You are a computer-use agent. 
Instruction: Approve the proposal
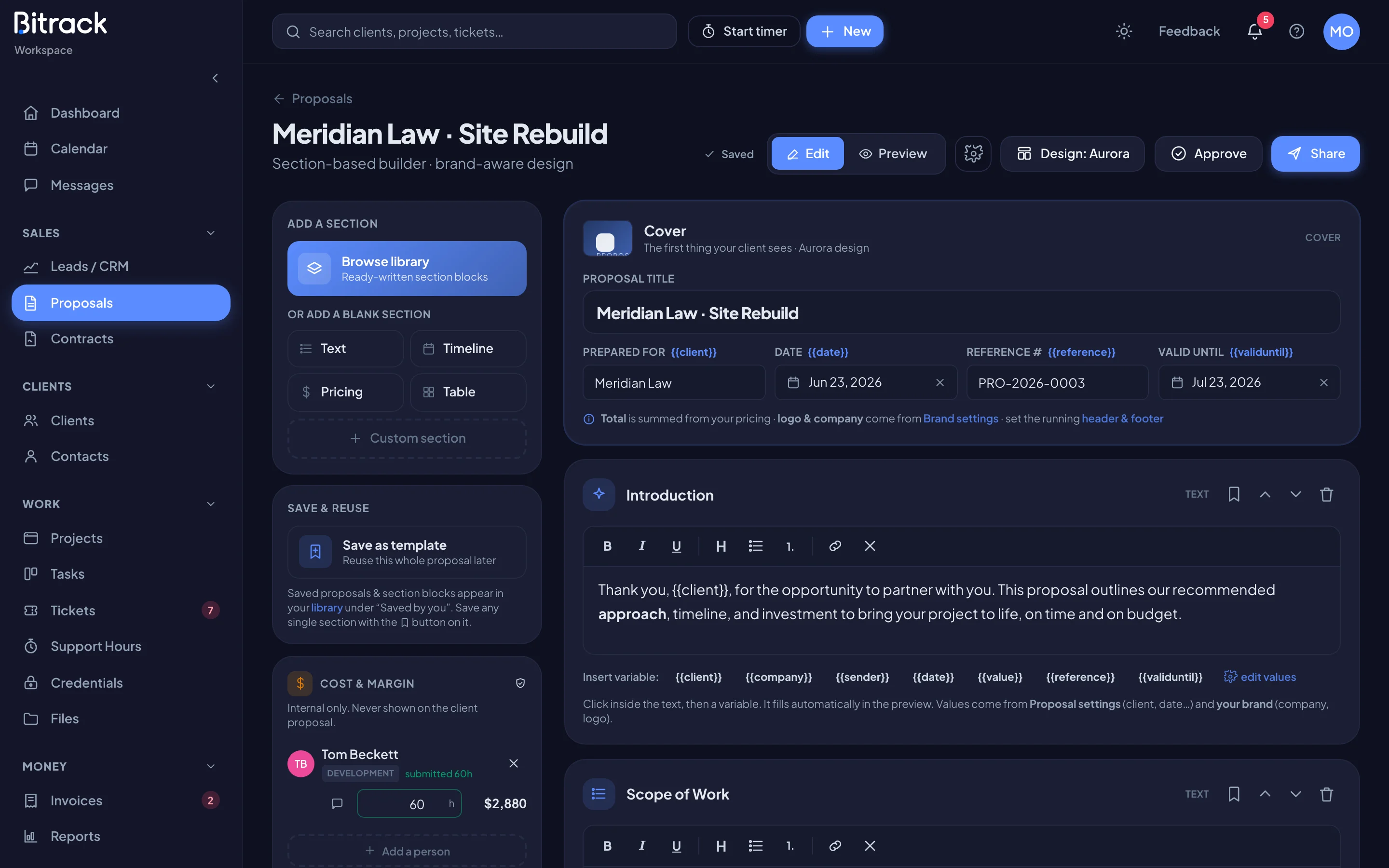[x=1208, y=153]
